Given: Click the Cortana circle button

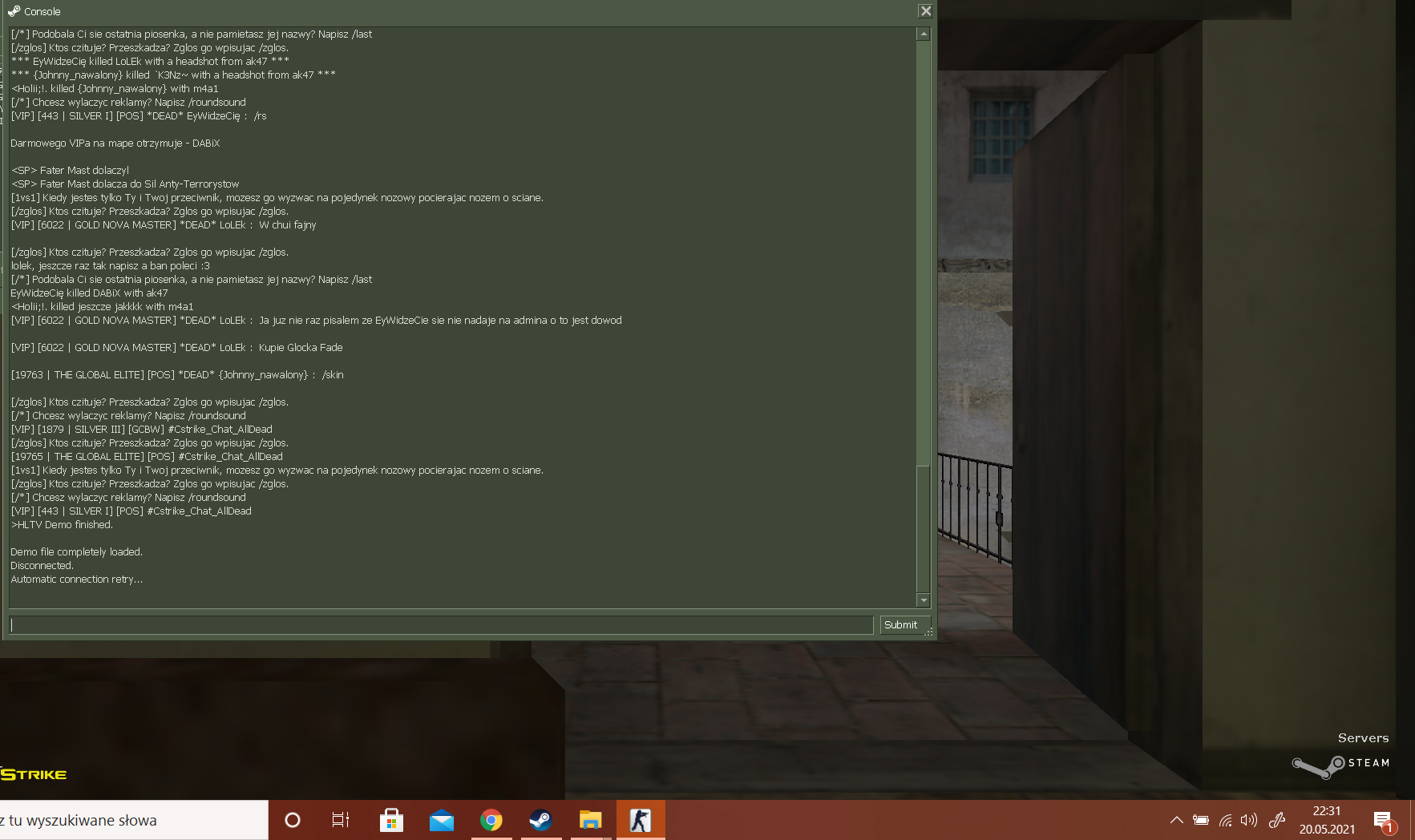Looking at the screenshot, I should point(293,820).
